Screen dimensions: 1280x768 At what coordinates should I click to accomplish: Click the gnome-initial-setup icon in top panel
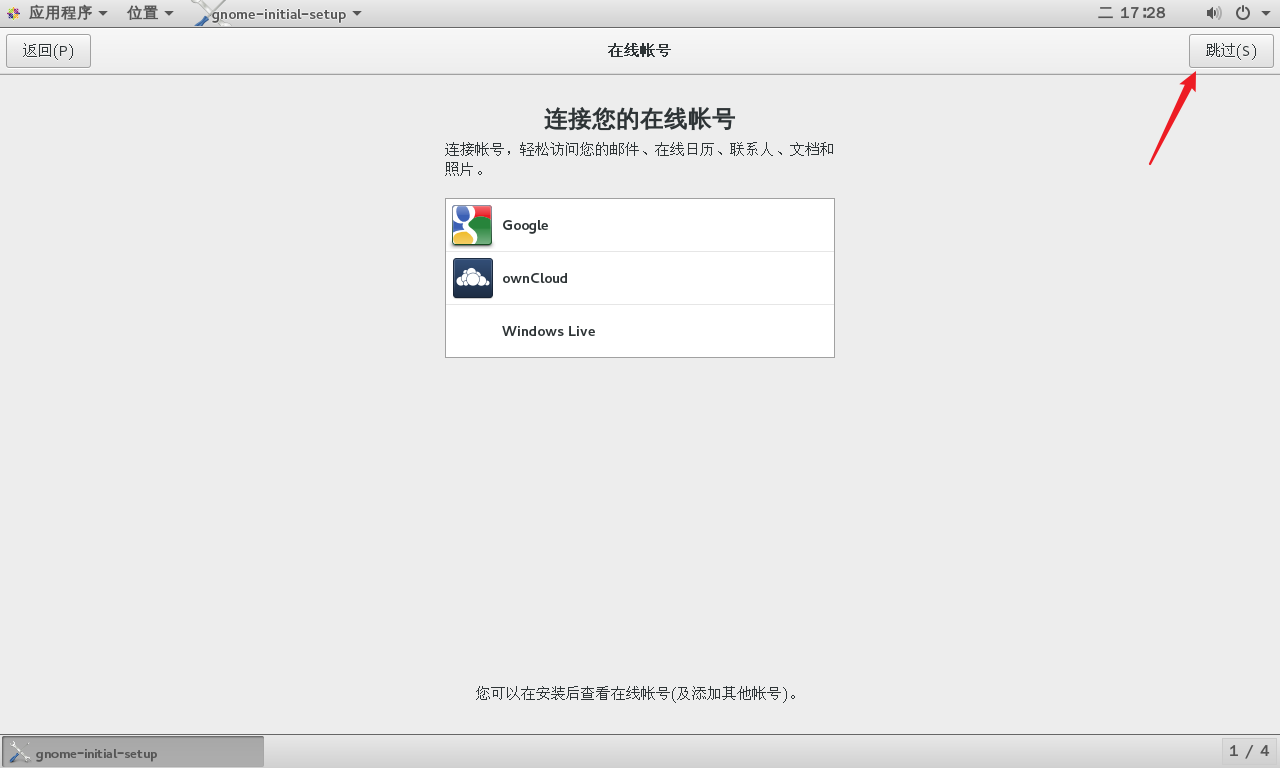200,13
